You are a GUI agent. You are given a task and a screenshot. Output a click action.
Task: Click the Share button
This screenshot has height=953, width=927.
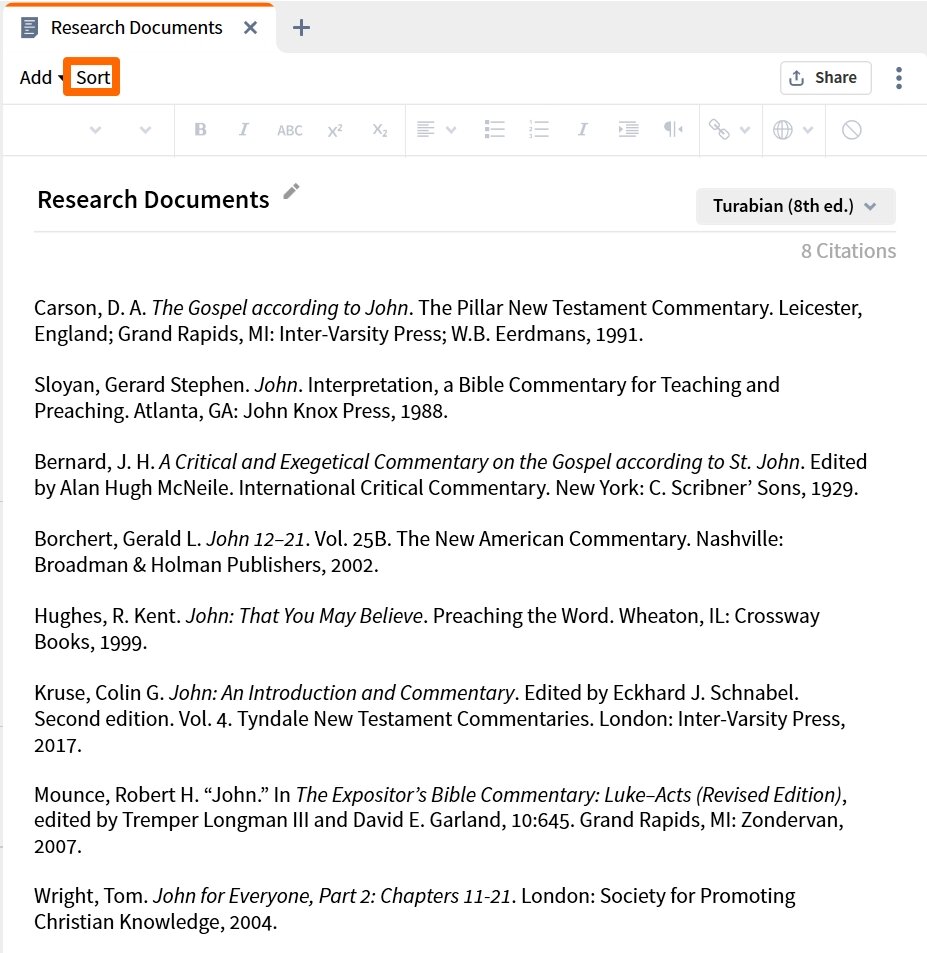pyautogui.click(x=824, y=78)
